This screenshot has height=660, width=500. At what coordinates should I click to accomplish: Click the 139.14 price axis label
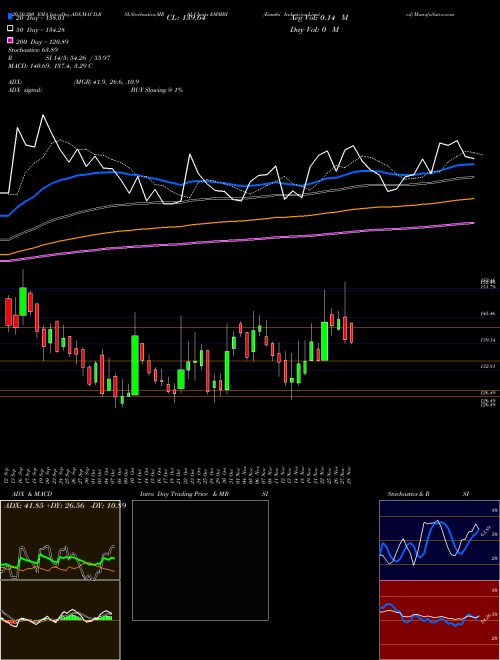point(488,340)
